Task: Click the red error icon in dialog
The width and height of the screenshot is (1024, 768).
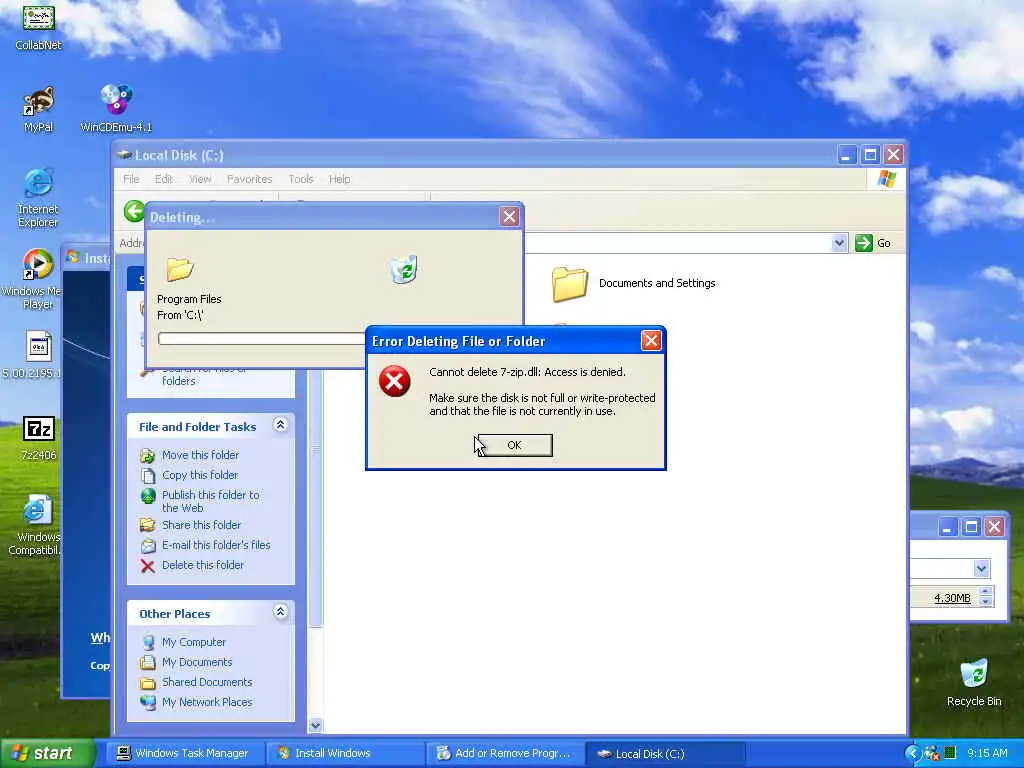Action: click(x=394, y=381)
